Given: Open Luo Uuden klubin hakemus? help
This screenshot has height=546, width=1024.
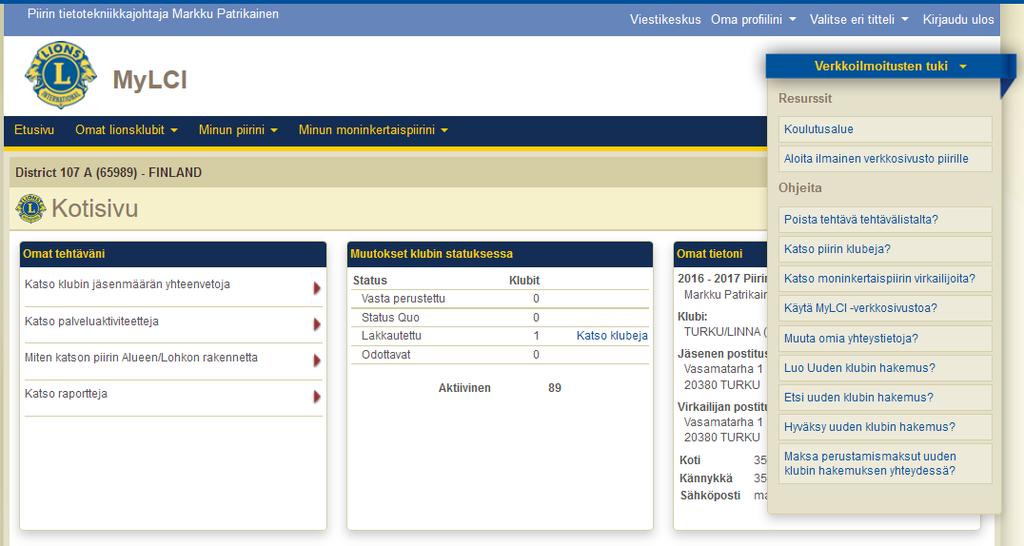Looking at the screenshot, I should 885,368.
